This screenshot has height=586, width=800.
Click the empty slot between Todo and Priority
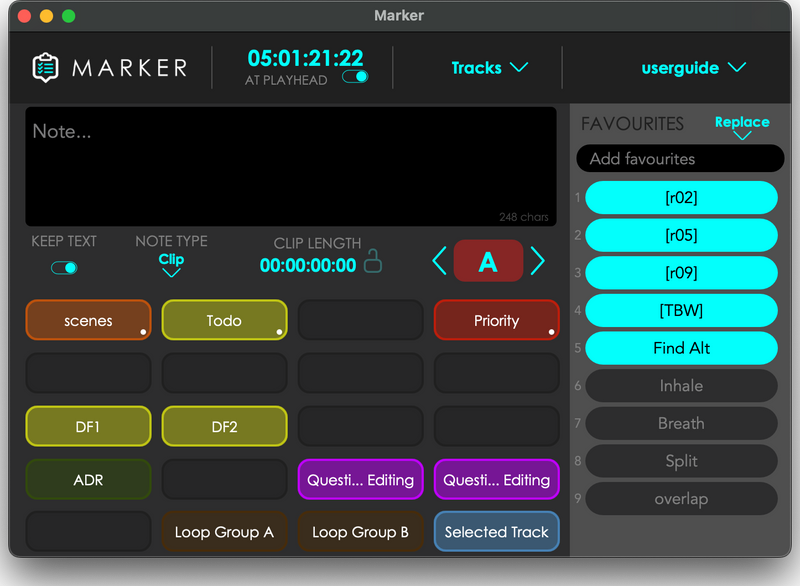(361, 320)
